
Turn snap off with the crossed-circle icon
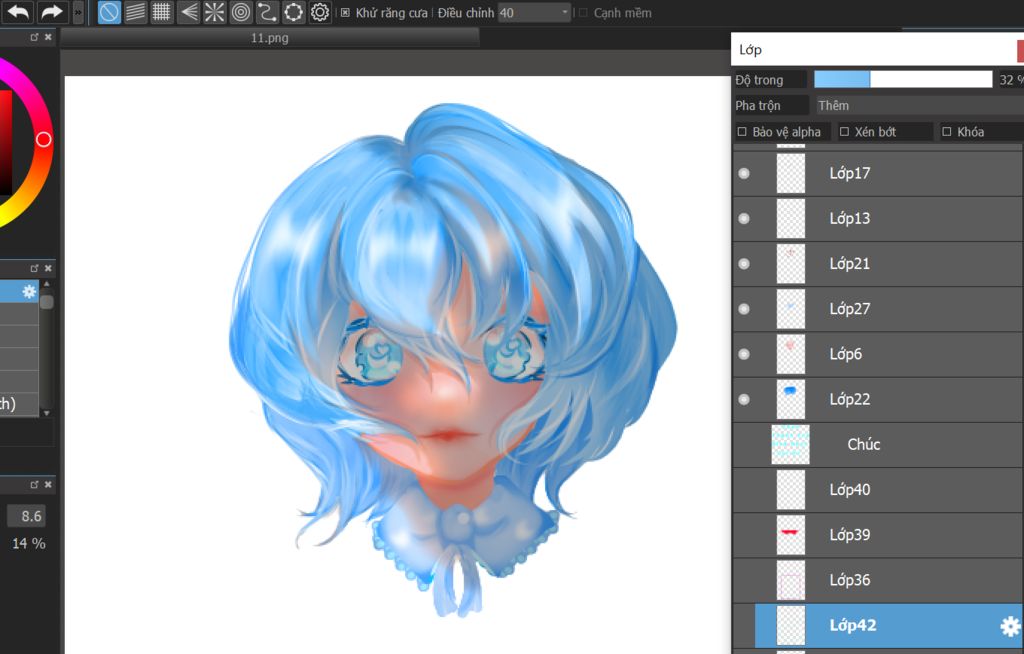(109, 12)
